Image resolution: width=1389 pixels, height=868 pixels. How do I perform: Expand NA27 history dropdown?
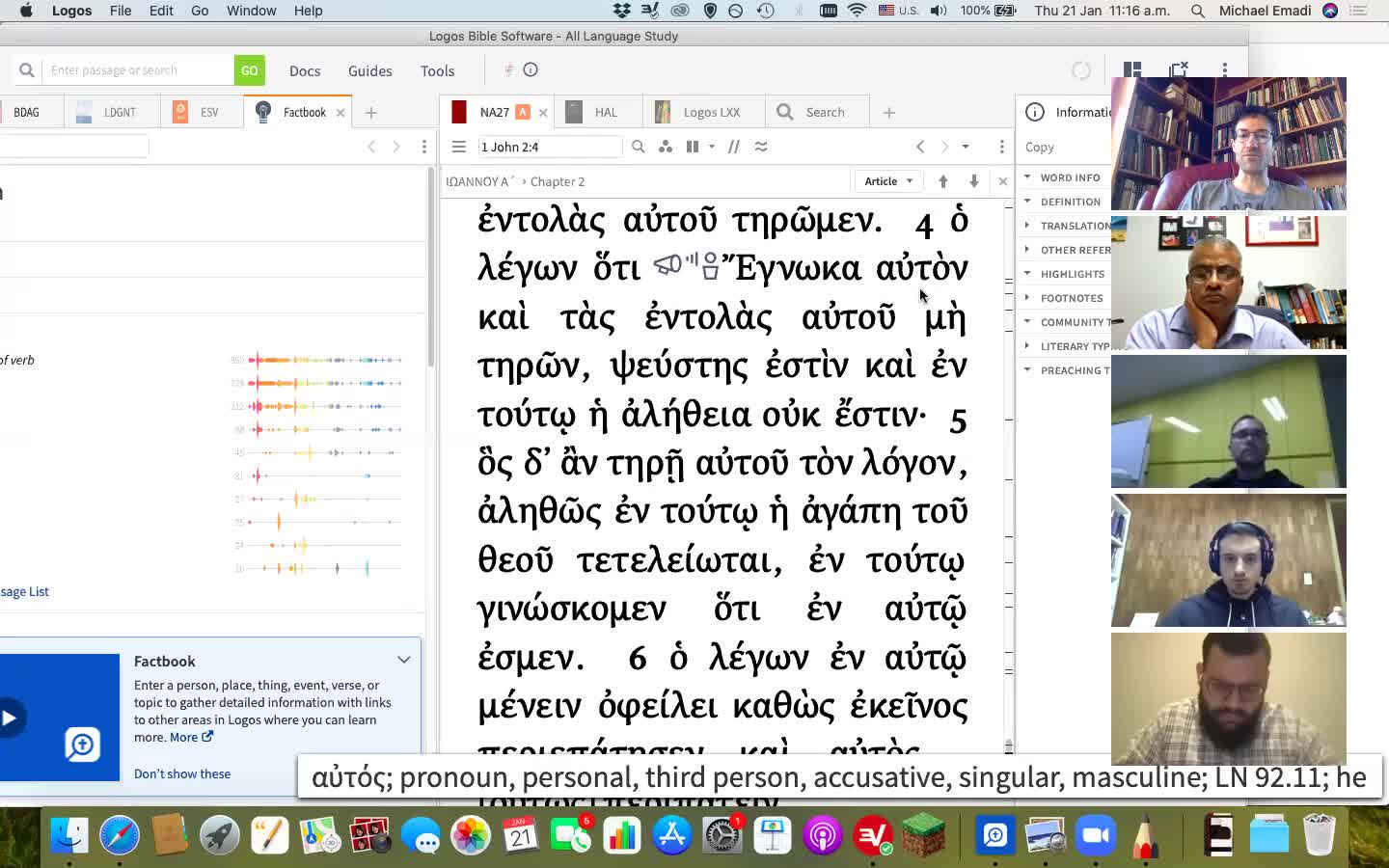pyautogui.click(x=966, y=147)
